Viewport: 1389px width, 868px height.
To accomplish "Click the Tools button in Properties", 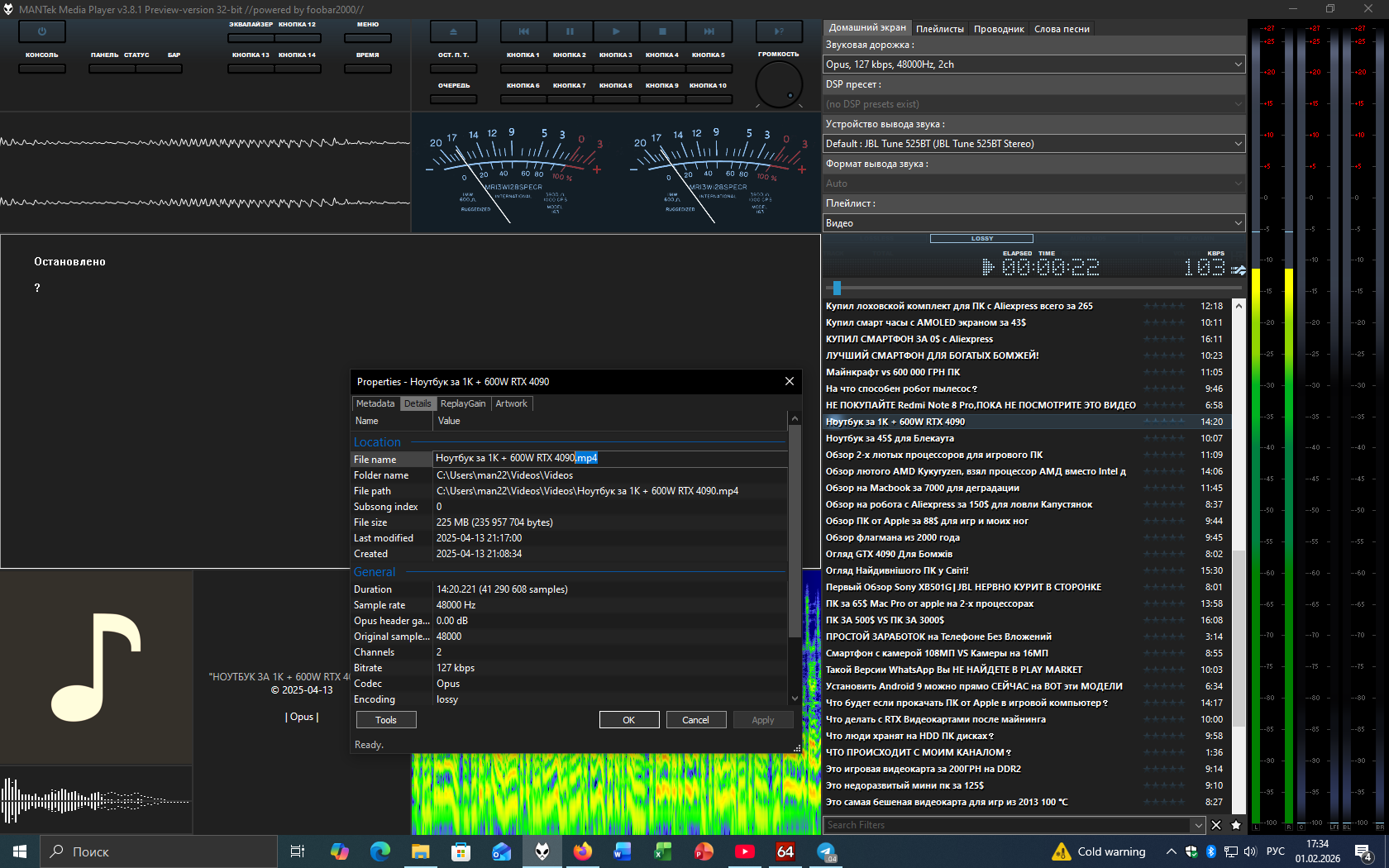I will pos(386,720).
